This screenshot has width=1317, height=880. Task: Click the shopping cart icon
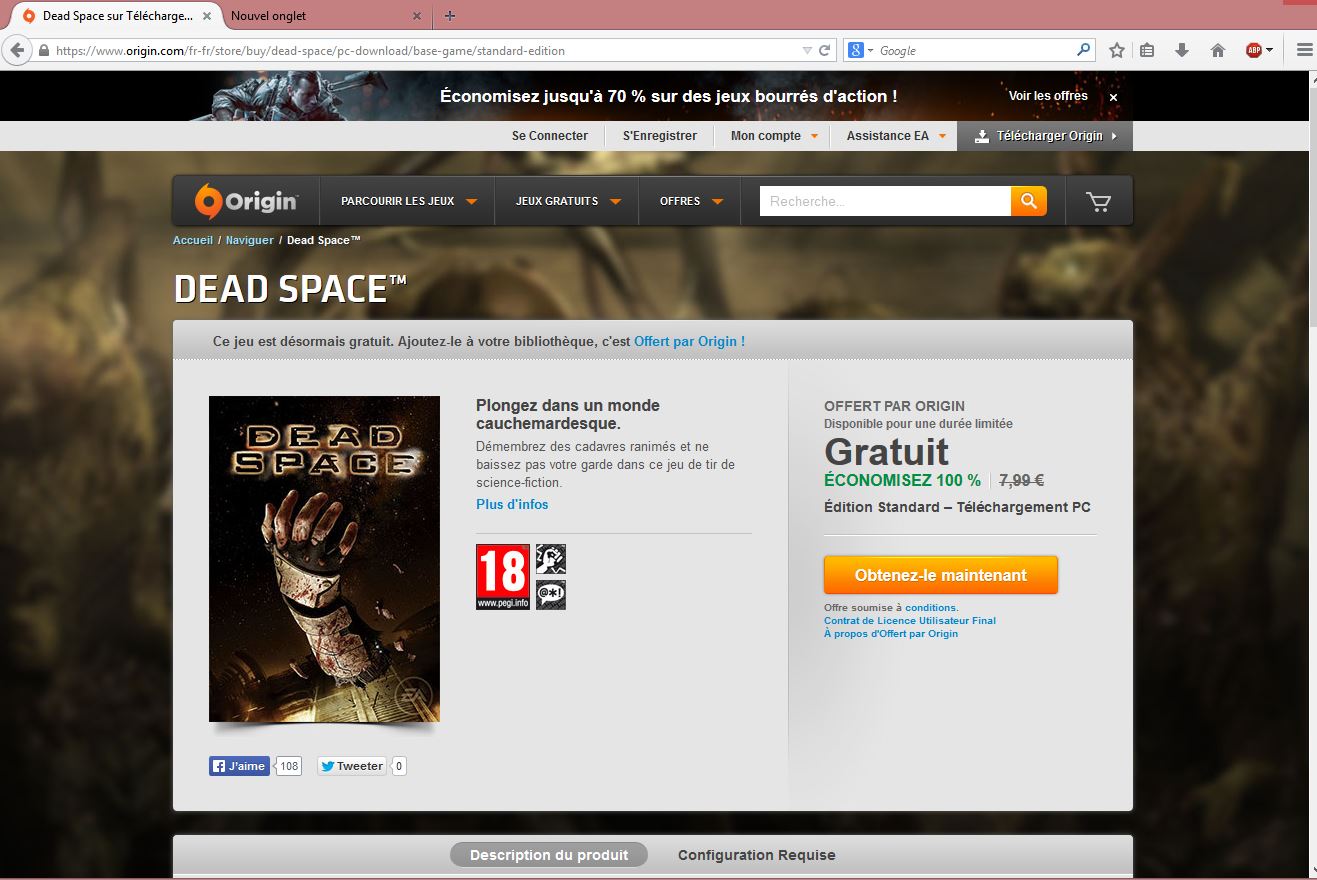point(1098,202)
